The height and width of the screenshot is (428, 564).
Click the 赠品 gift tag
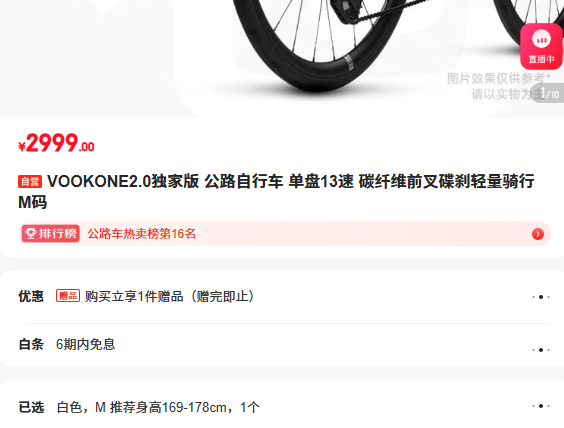point(68,296)
